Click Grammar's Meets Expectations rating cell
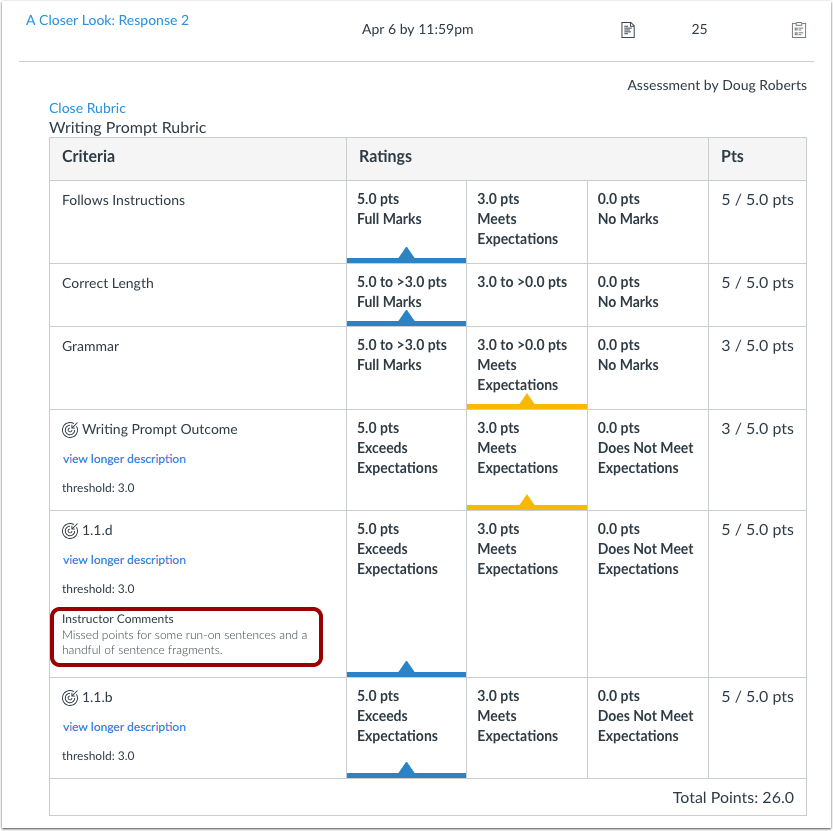The width and height of the screenshot is (833, 831). click(525, 365)
